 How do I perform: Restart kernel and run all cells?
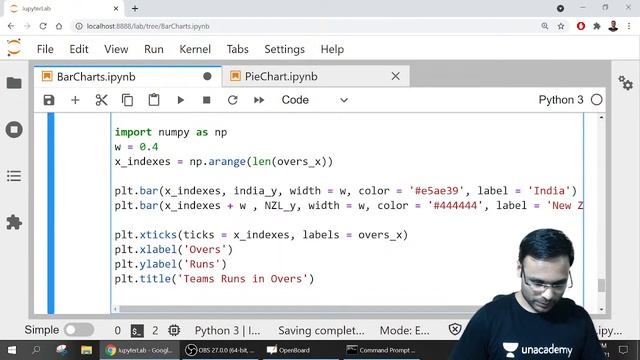click(x=259, y=100)
